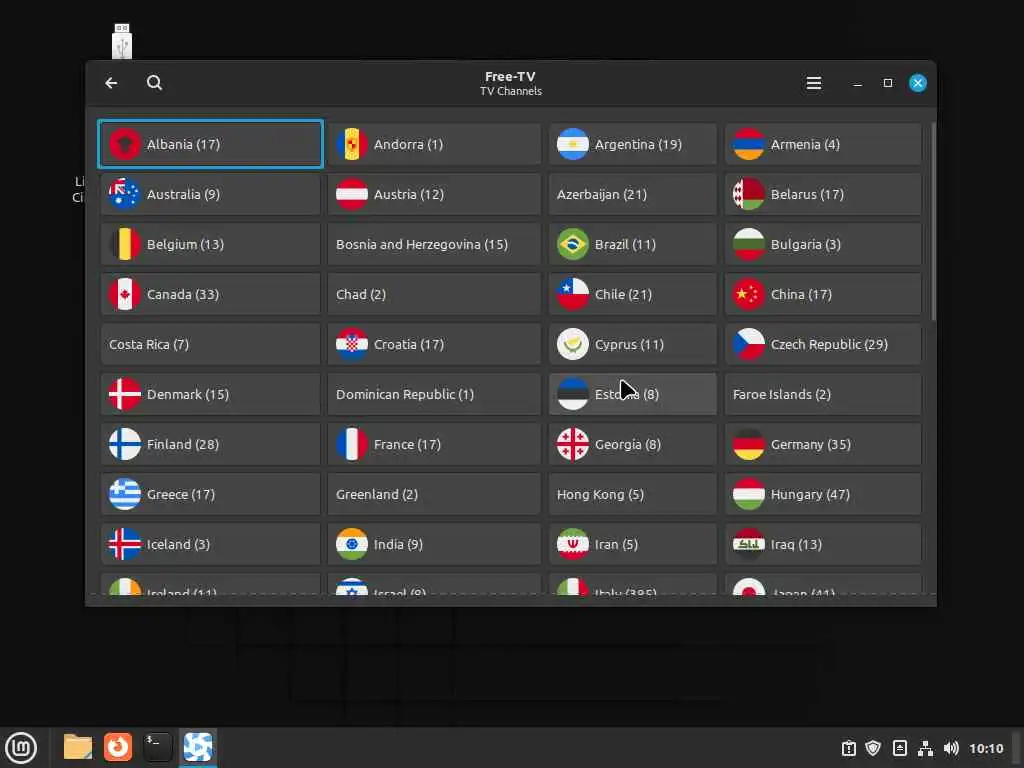Click the China flag icon
This screenshot has width=1024, height=768.
(x=748, y=295)
